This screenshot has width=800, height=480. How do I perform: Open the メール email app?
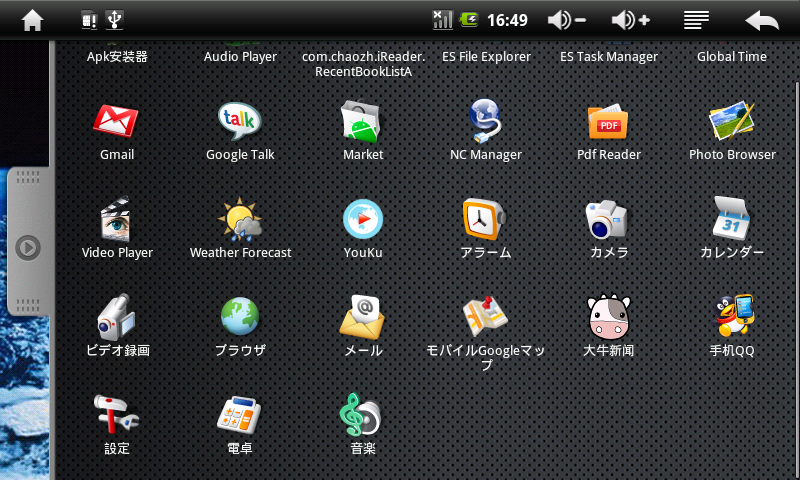(x=362, y=317)
